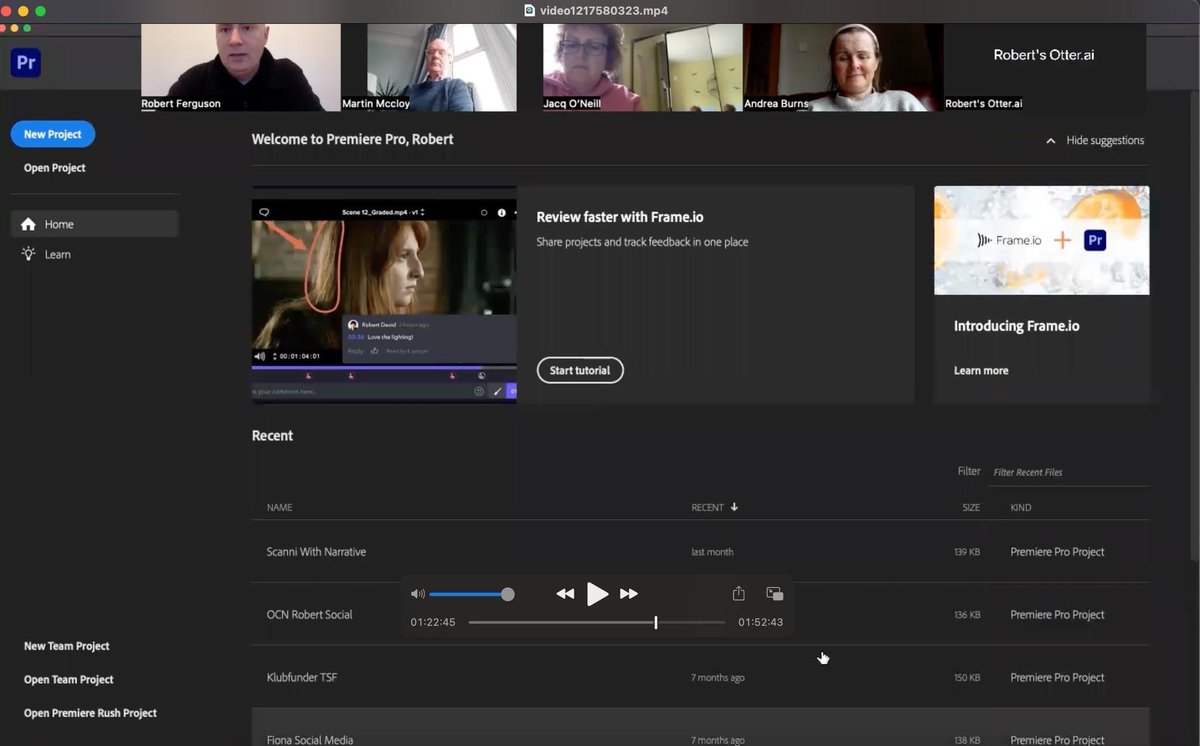Click Start tutorial button
The image size is (1200, 746).
(580, 370)
